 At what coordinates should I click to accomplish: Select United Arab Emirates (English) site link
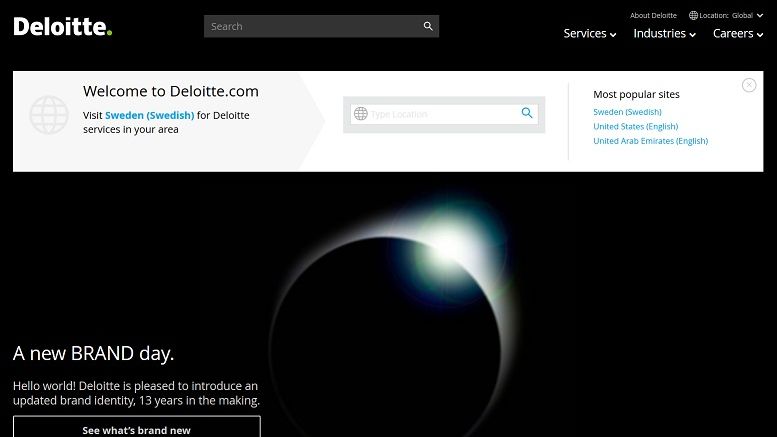(651, 141)
